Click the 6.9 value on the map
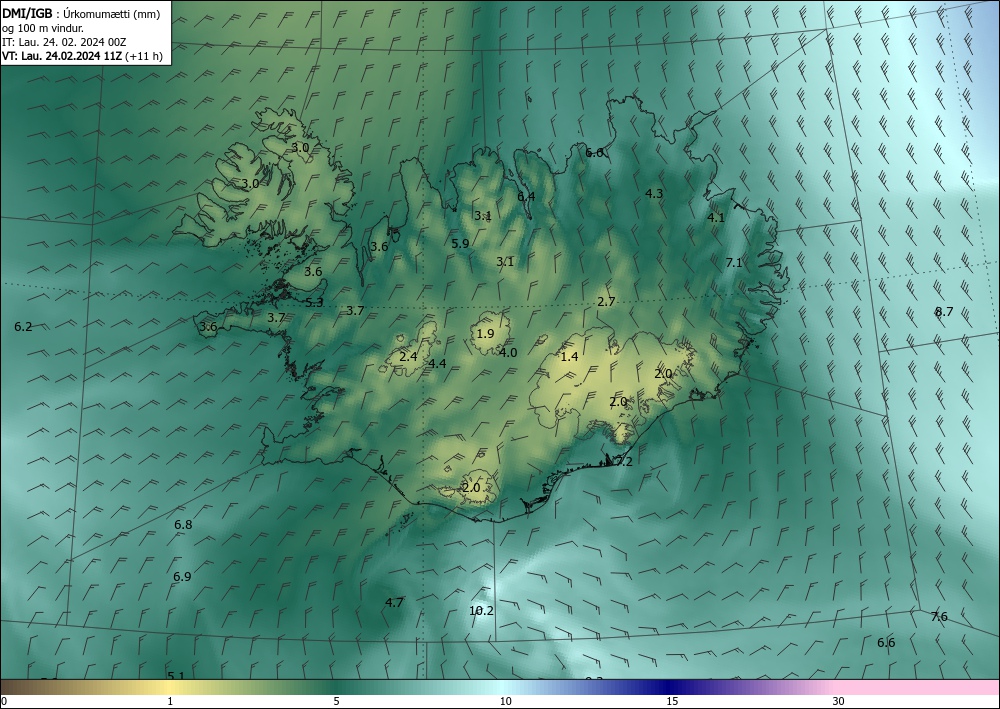This screenshot has width=1000, height=709. [x=182, y=576]
